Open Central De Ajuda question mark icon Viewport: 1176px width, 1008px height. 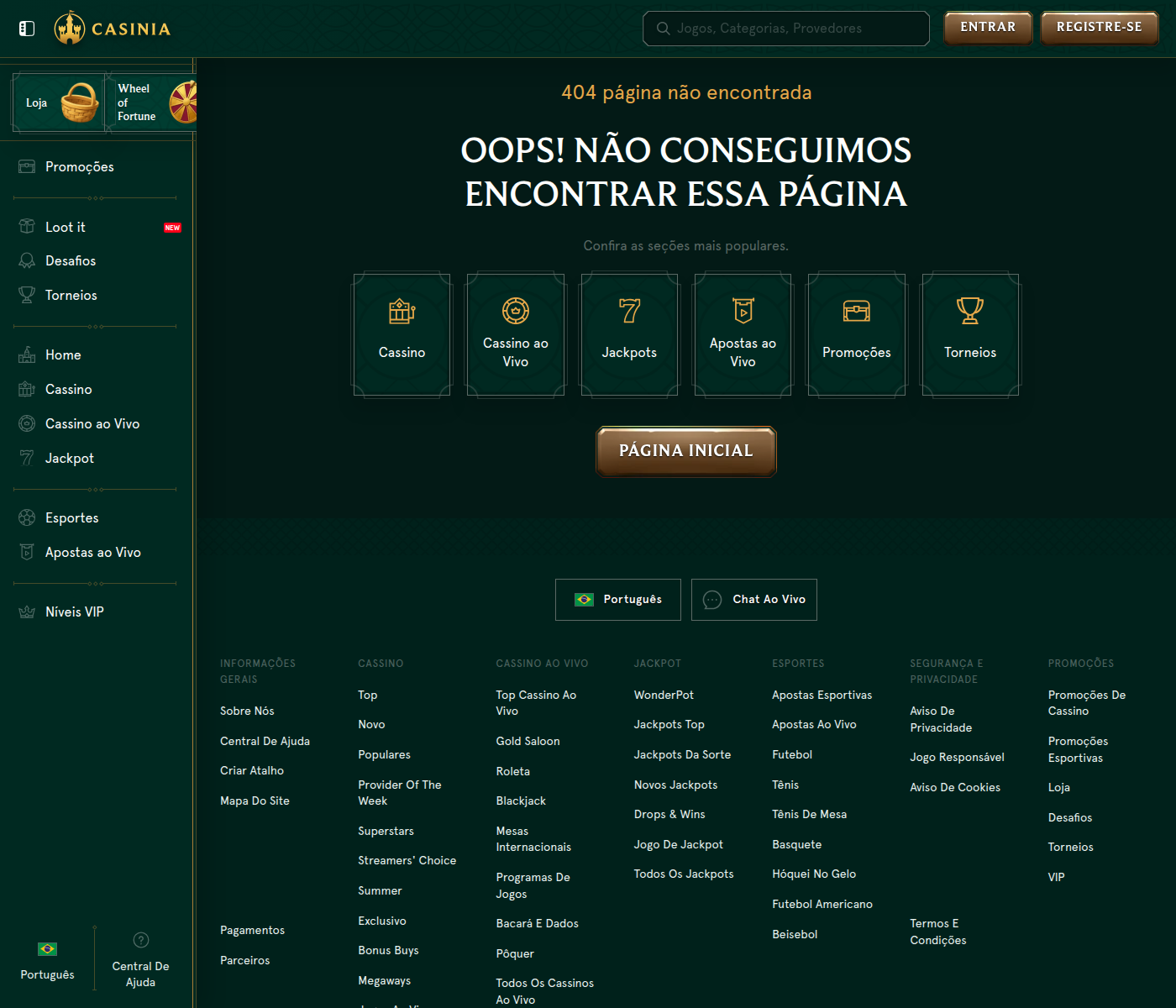click(x=141, y=940)
